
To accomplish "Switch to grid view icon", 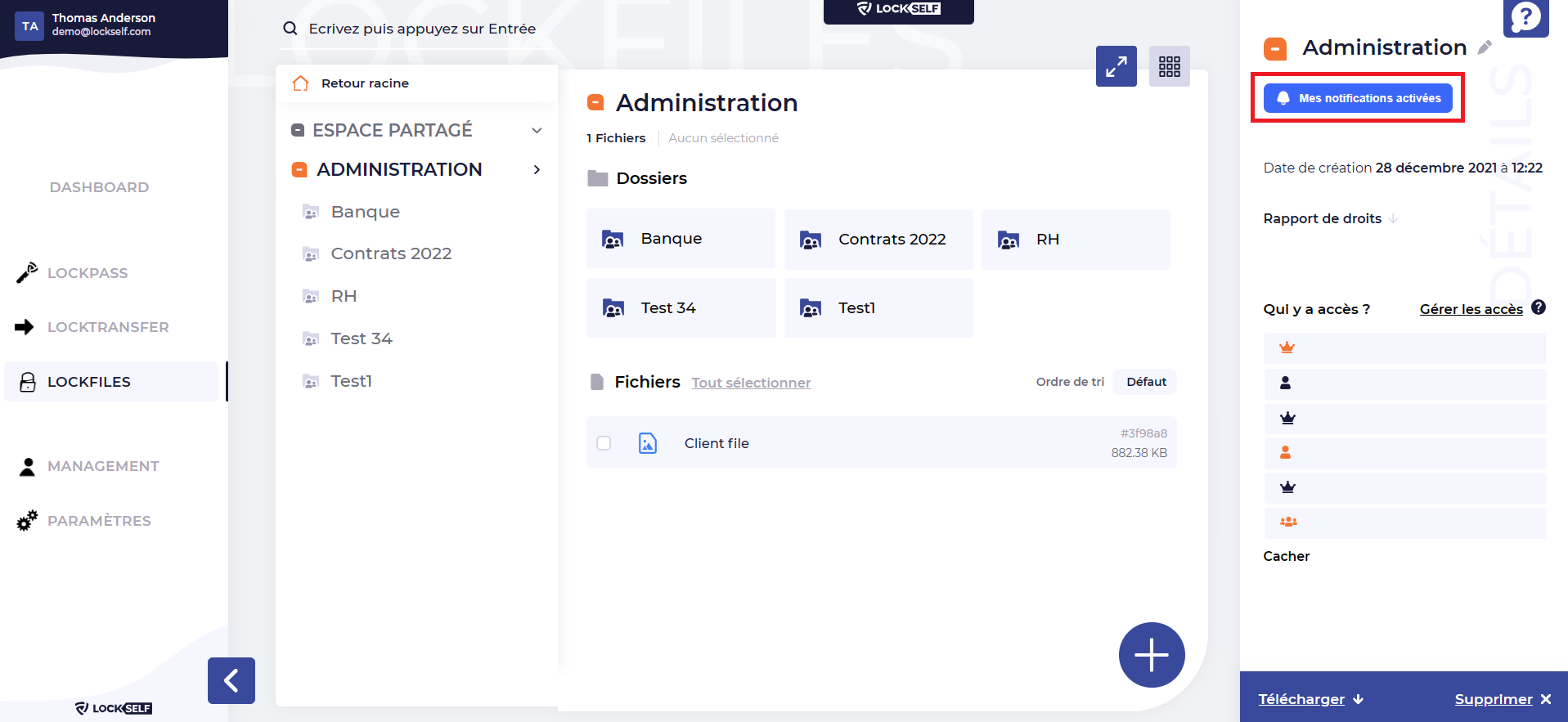I will pyautogui.click(x=1169, y=66).
